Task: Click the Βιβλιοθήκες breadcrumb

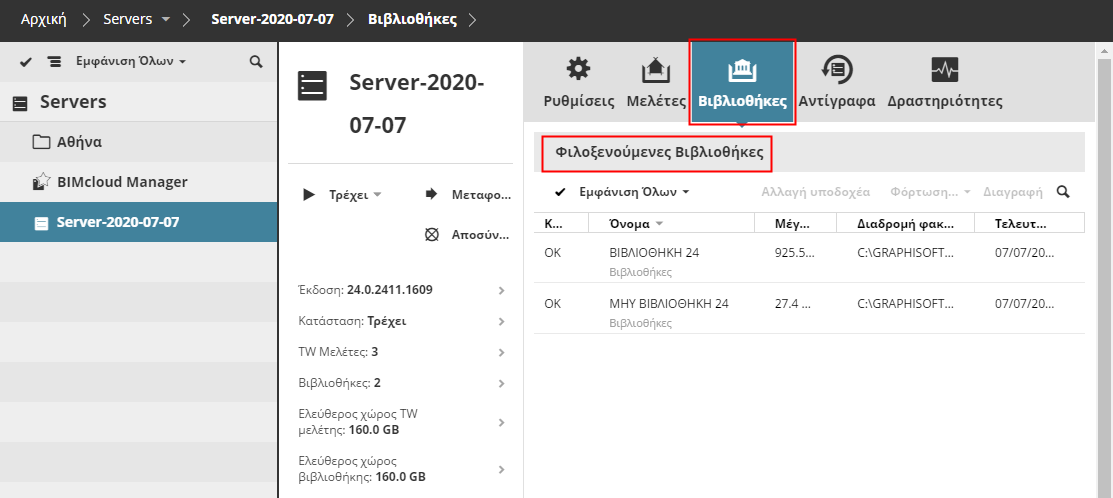Action: pos(412,19)
